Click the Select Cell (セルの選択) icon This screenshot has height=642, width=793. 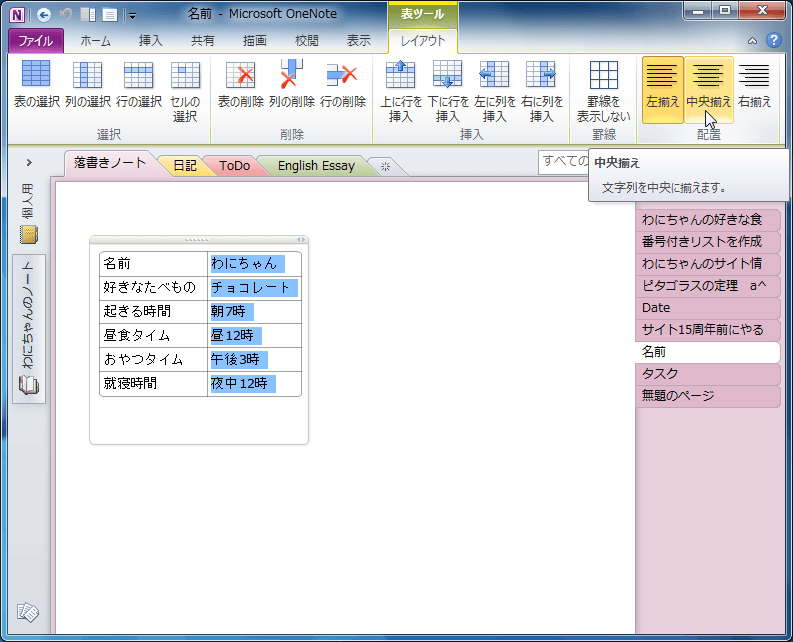[x=185, y=91]
